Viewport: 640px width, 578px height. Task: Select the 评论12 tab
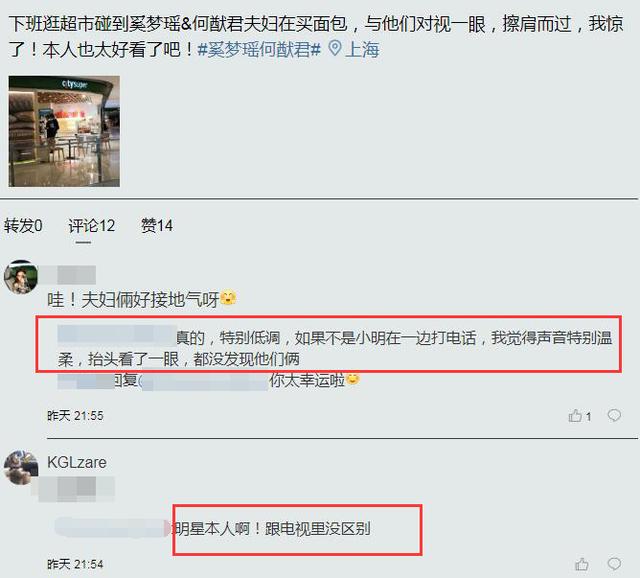click(91, 226)
